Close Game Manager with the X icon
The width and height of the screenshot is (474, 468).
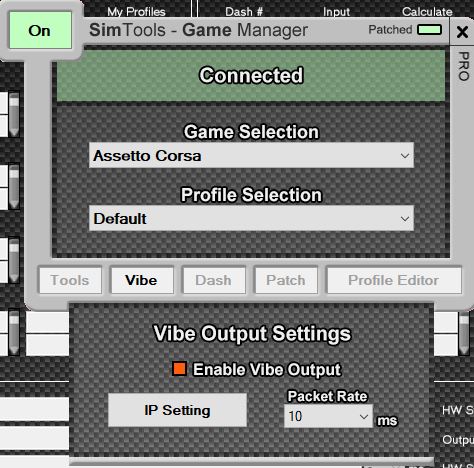(462, 32)
